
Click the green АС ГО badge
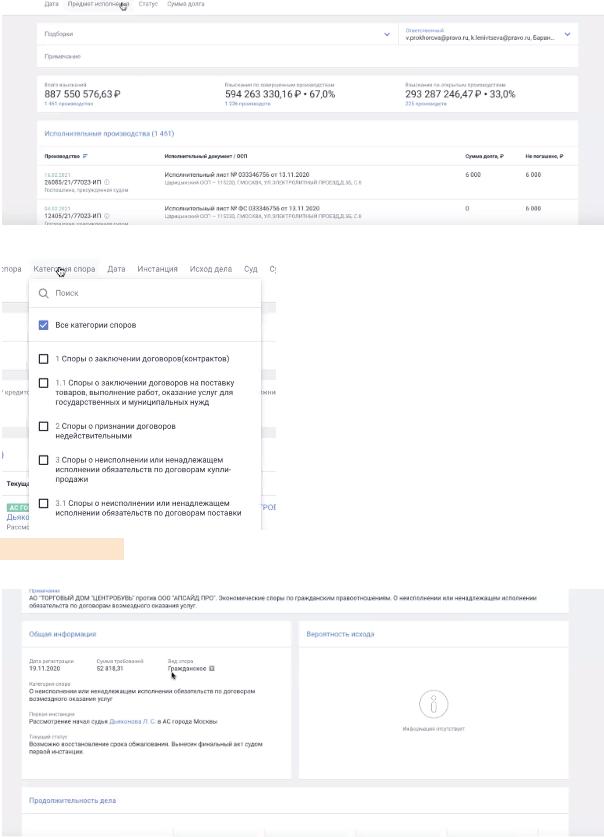point(18,508)
